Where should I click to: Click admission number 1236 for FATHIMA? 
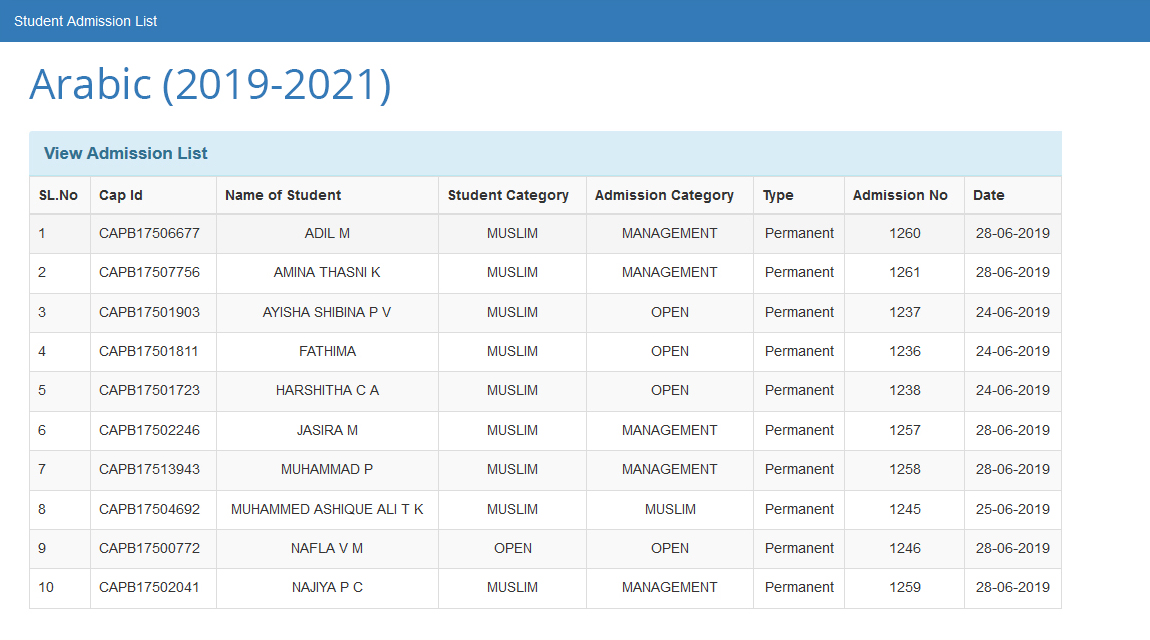pyautogui.click(x=904, y=351)
